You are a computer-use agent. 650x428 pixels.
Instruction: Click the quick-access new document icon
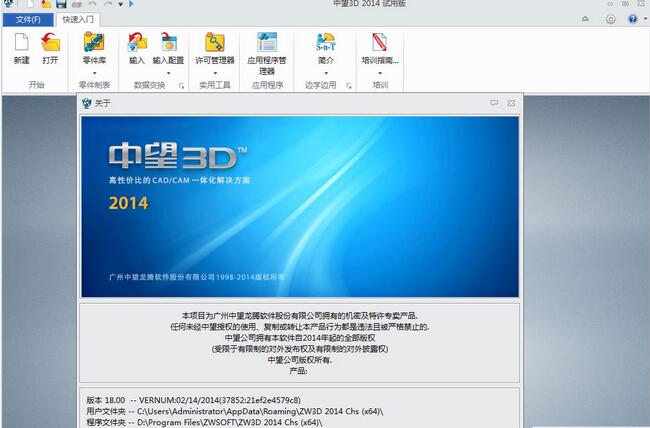tap(30, 4)
